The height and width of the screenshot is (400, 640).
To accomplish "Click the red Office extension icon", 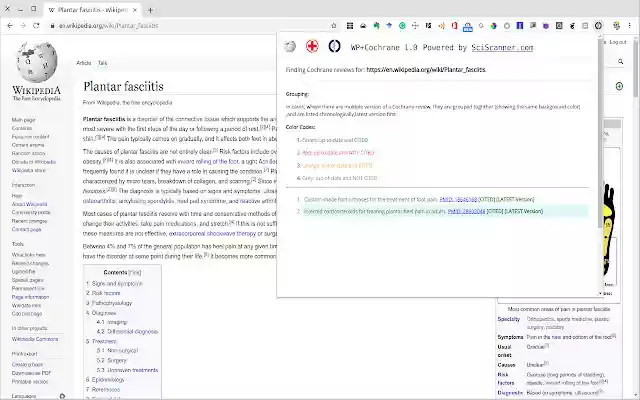I will click(454, 25).
